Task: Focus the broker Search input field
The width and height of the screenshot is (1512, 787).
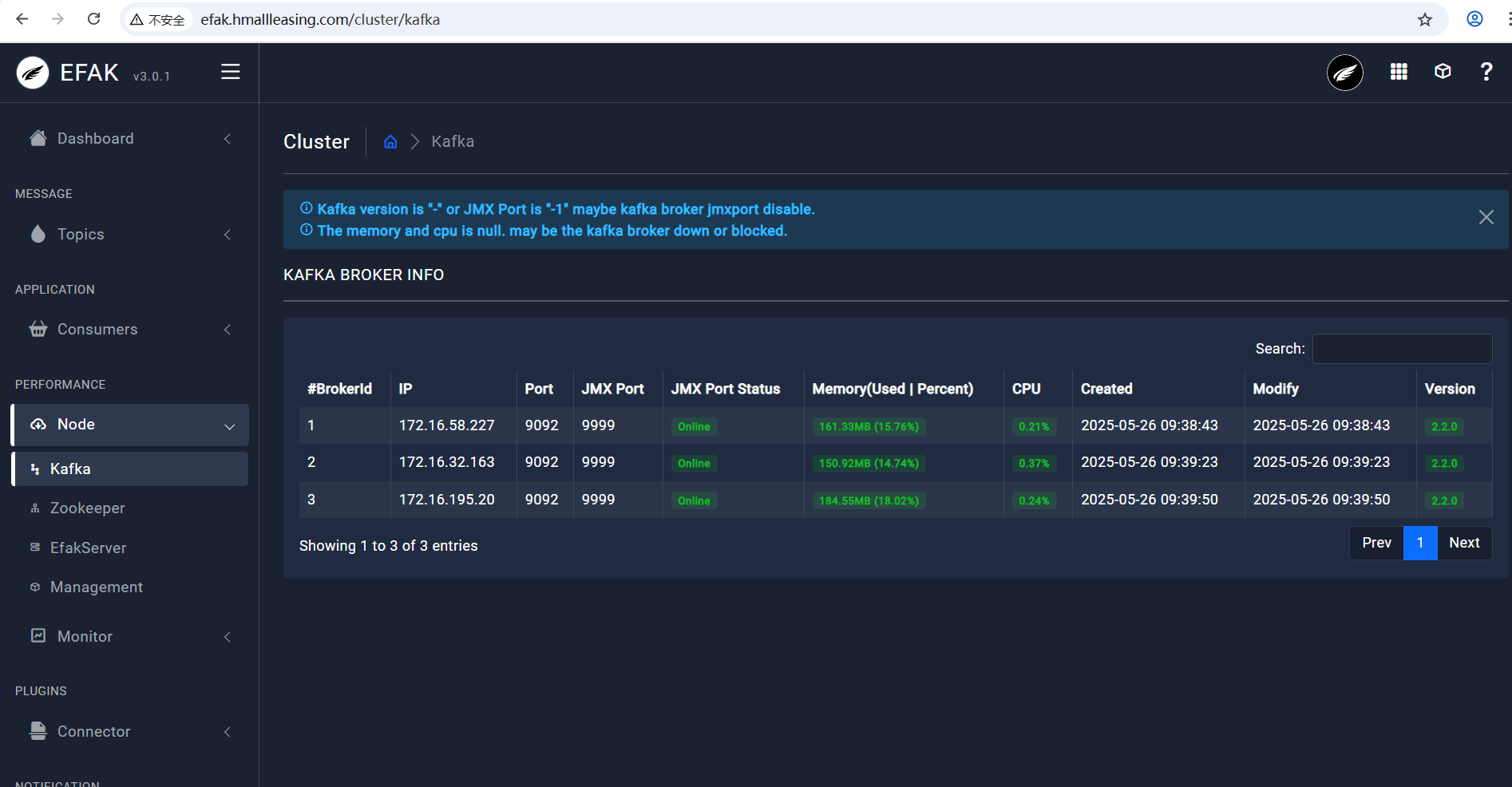Action: [x=1402, y=349]
